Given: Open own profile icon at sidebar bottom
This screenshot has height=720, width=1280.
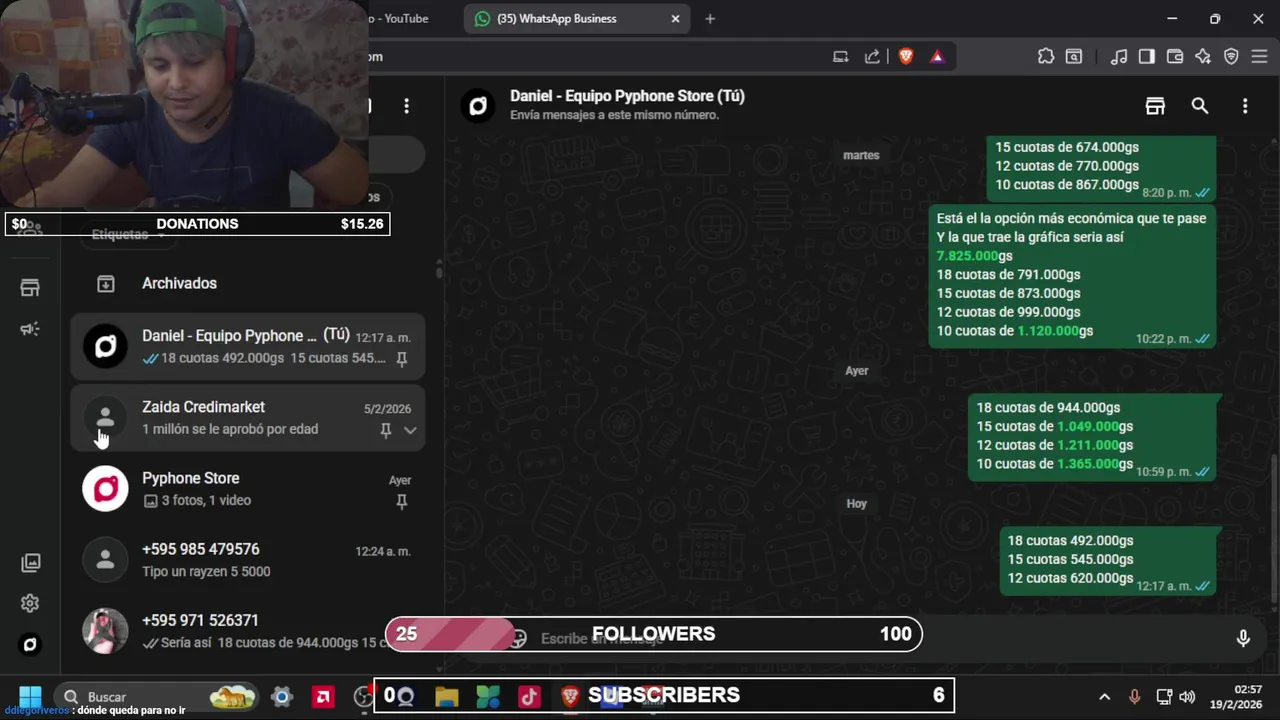Looking at the screenshot, I should [30, 644].
